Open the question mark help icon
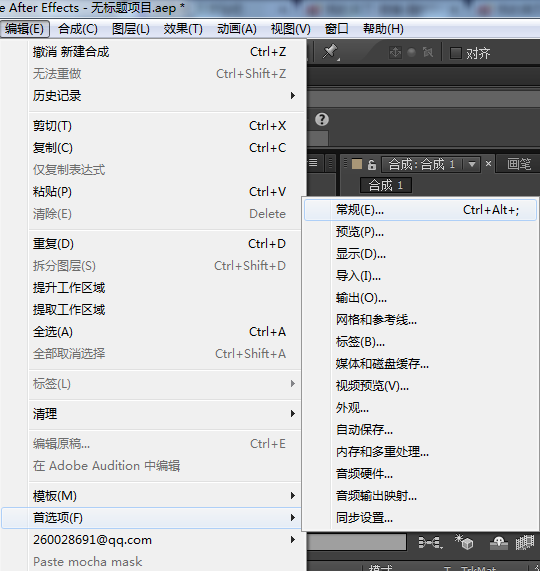 322,119
